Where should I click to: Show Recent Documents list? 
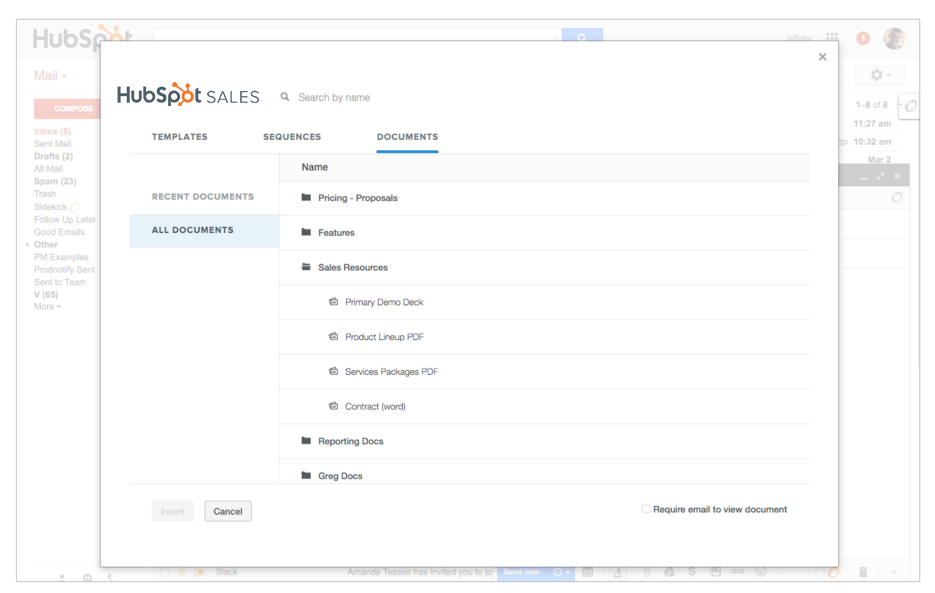tap(203, 196)
